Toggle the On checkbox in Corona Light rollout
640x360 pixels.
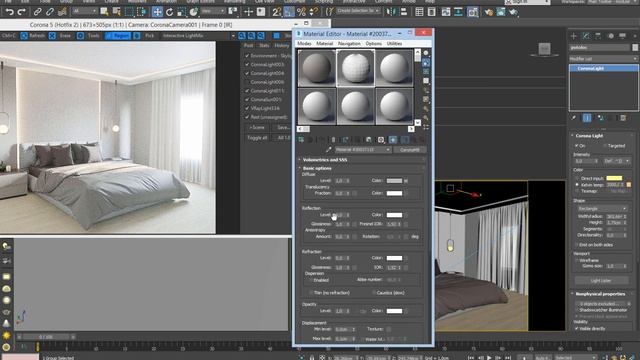577,146
